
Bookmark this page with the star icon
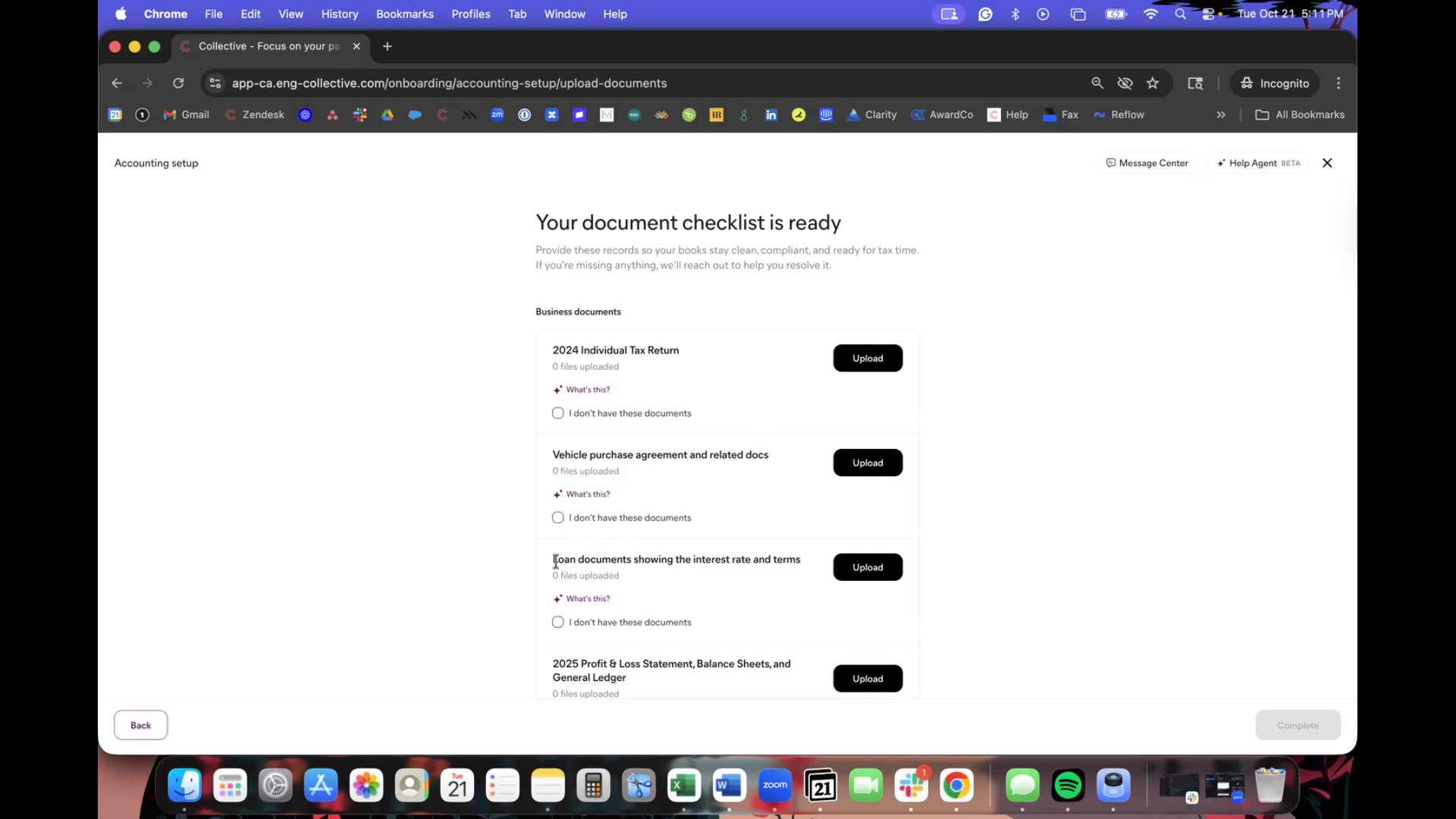point(1153,83)
